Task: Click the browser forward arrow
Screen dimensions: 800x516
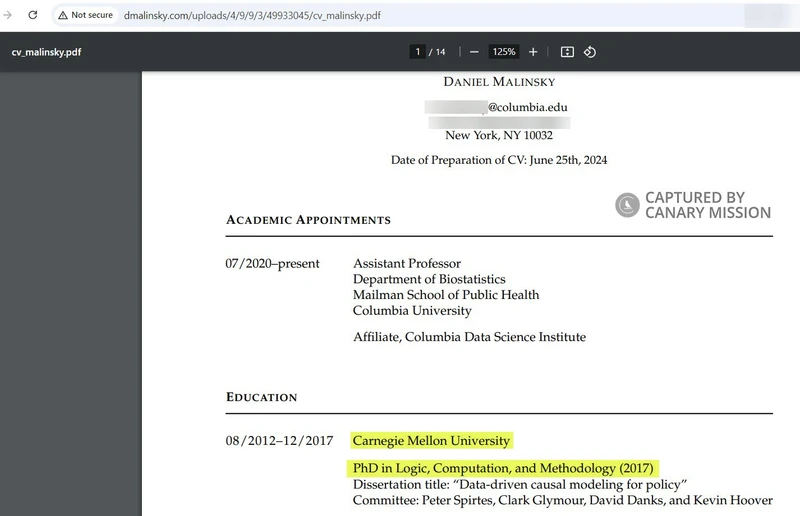Action: [9, 15]
